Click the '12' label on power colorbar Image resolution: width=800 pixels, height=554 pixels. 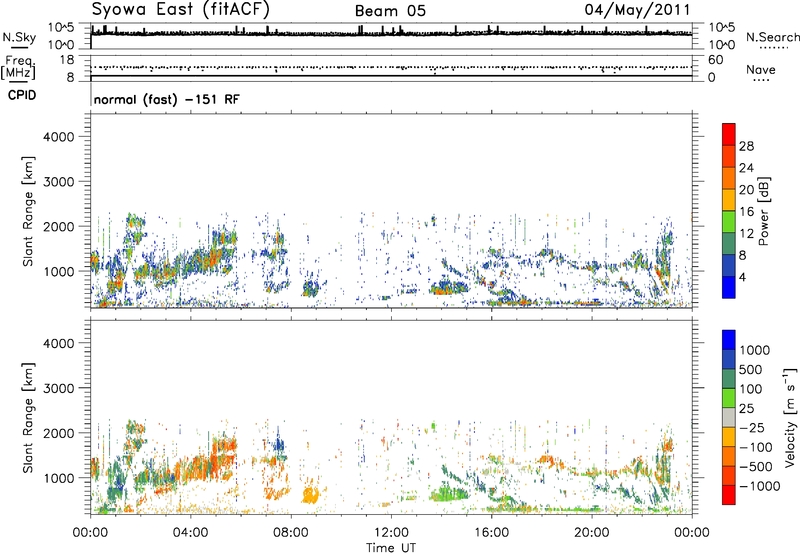[746, 233]
